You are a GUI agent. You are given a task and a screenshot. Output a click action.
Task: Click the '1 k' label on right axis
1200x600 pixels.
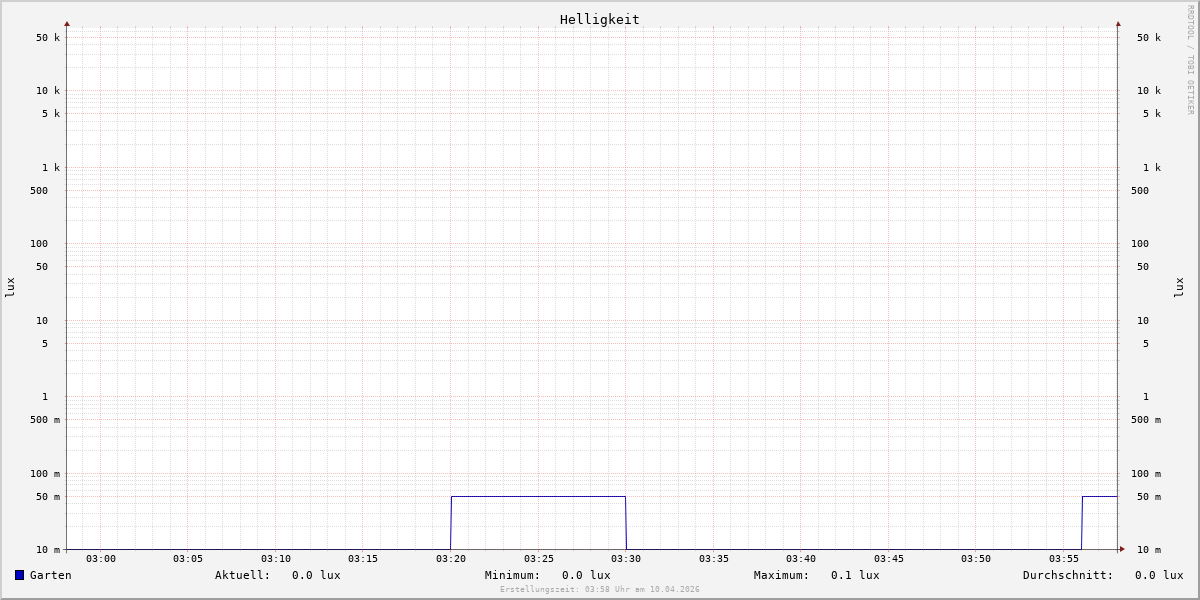click(1152, 168)
